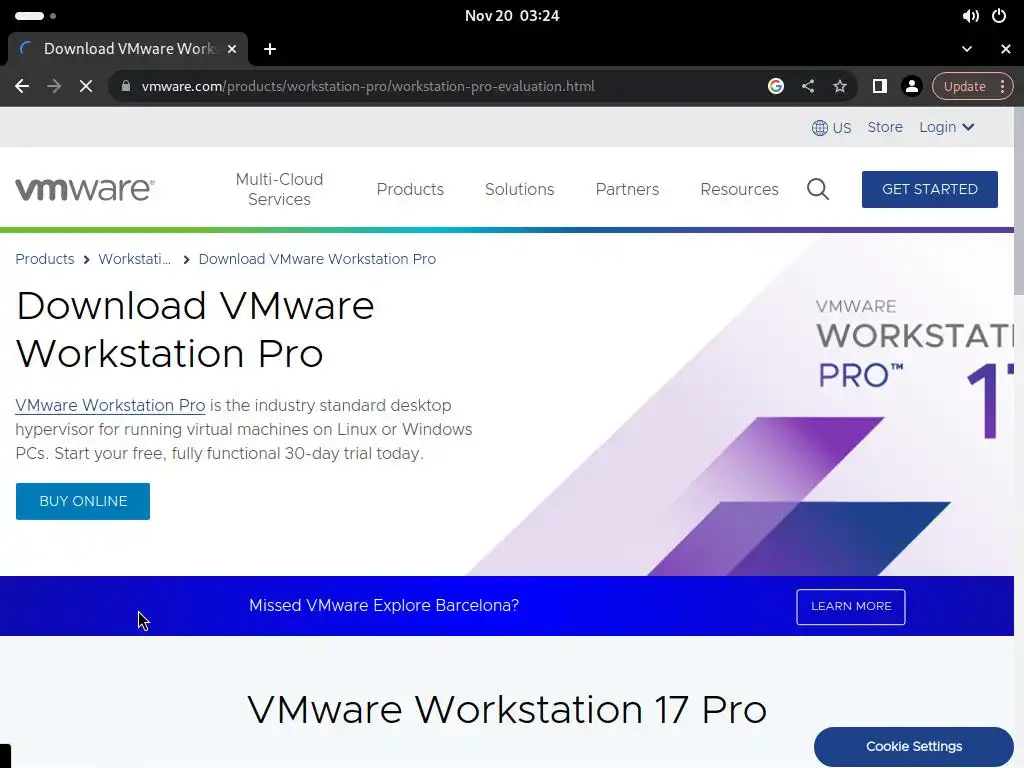The image size is (1024, 768).
Task: Open the Chrome profile avatar icon
Action: 912,86
